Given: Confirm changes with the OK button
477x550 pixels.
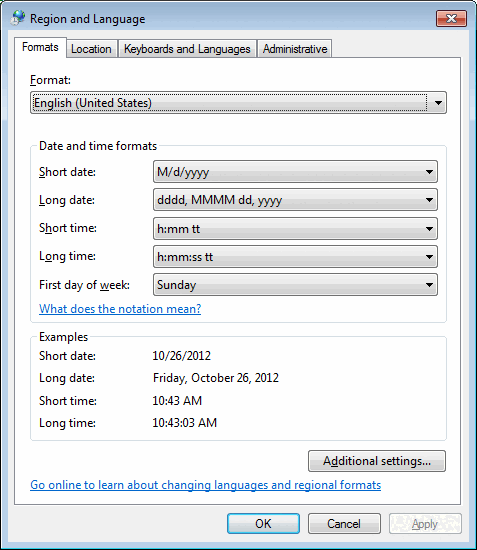Looking at the screenshot, I should click(x=263, y=524).
